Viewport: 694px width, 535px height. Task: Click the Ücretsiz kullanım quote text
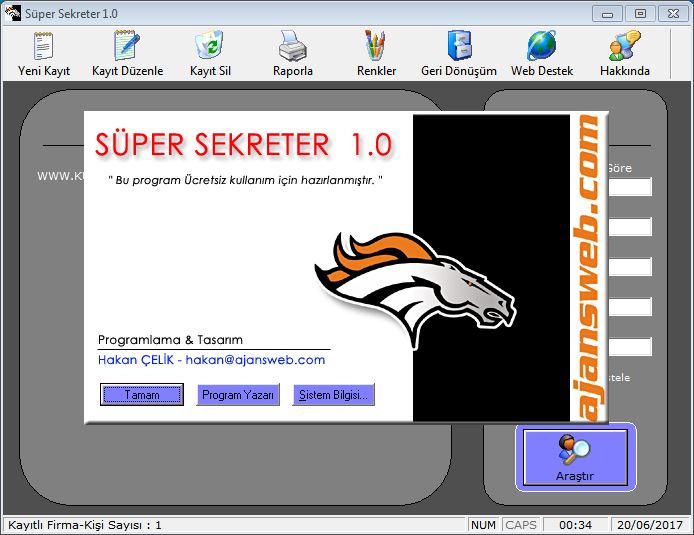pyautogui.click(x=245, y=180)
